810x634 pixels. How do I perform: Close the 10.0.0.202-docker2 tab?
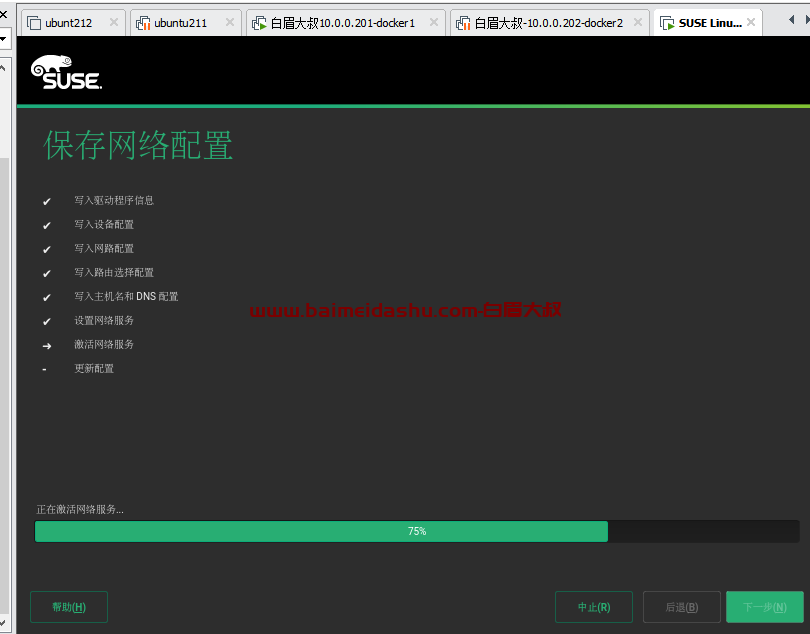pyautogui.click(x=638, y=22)
